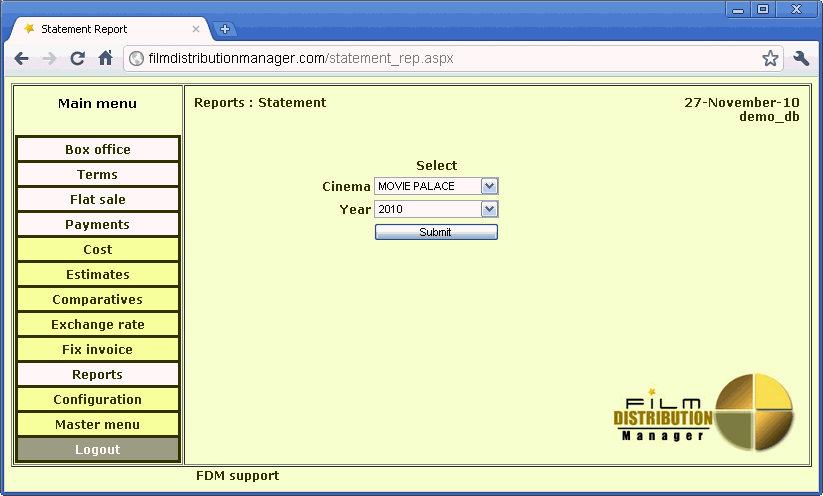
Task: Reload the page with the refresh icon
Action: click(x=77, y=59)
